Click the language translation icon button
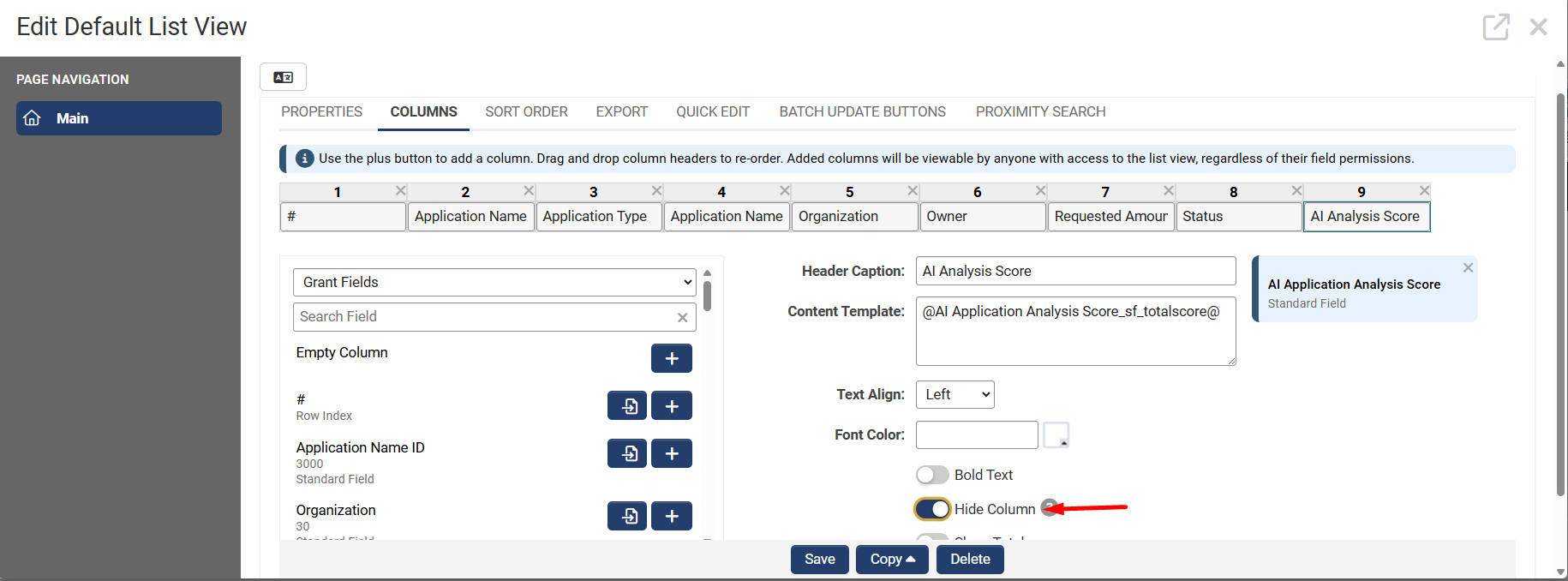Screen dimensions: 1568x581 pos(284,77)
